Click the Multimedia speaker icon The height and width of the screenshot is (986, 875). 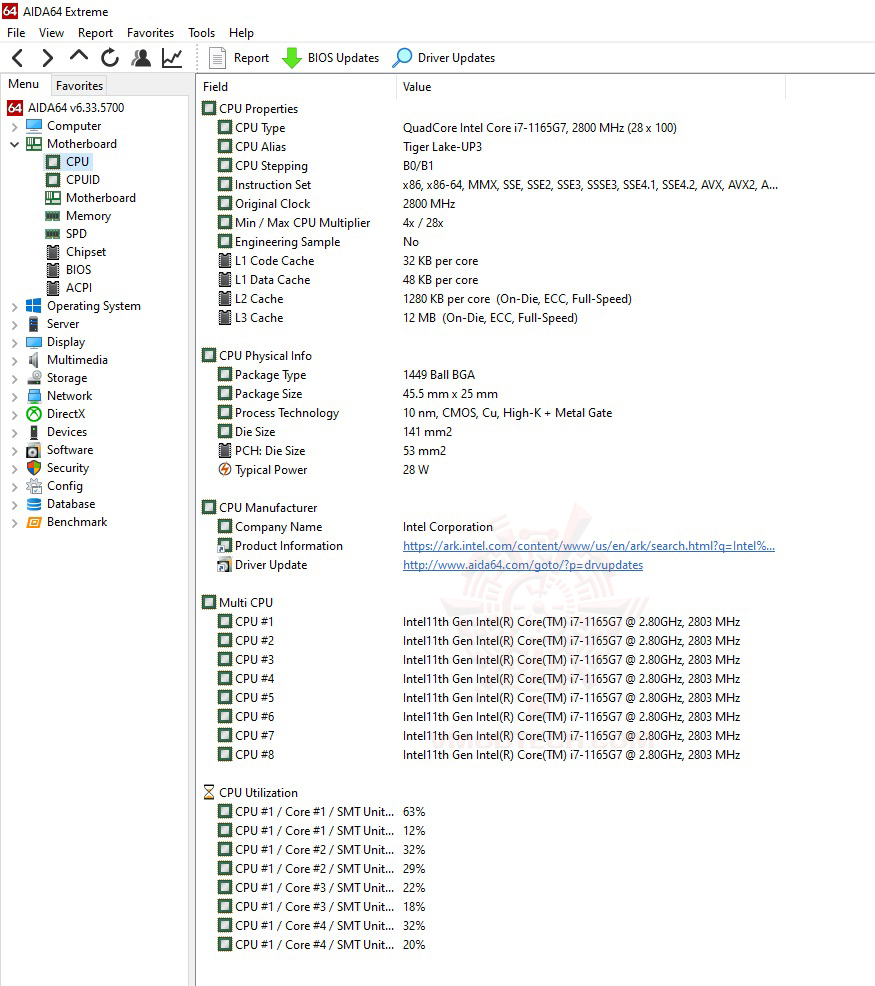click(x=34, y=360)
